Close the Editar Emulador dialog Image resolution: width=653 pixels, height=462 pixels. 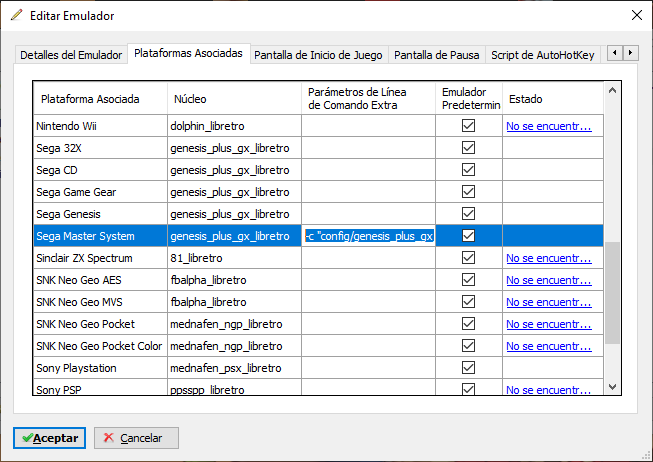pos(636,15)
